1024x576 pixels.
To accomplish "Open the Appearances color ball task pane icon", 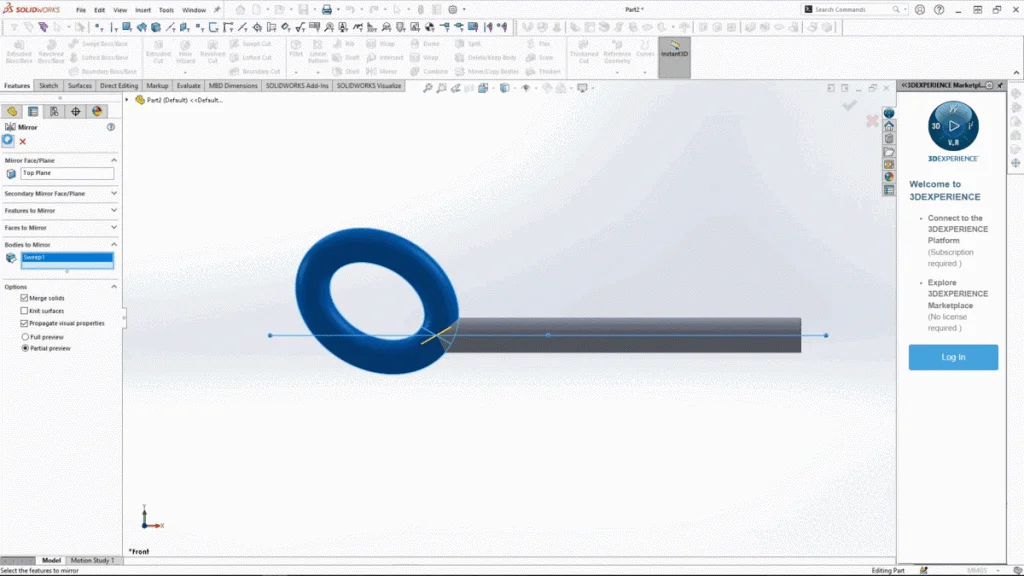I will (x=889, y=177).
